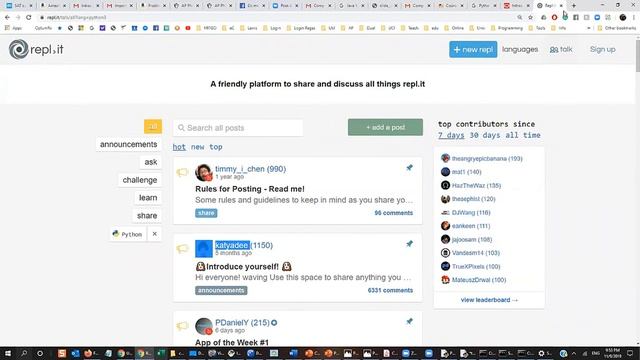Select the announcements category

[129, 144]
